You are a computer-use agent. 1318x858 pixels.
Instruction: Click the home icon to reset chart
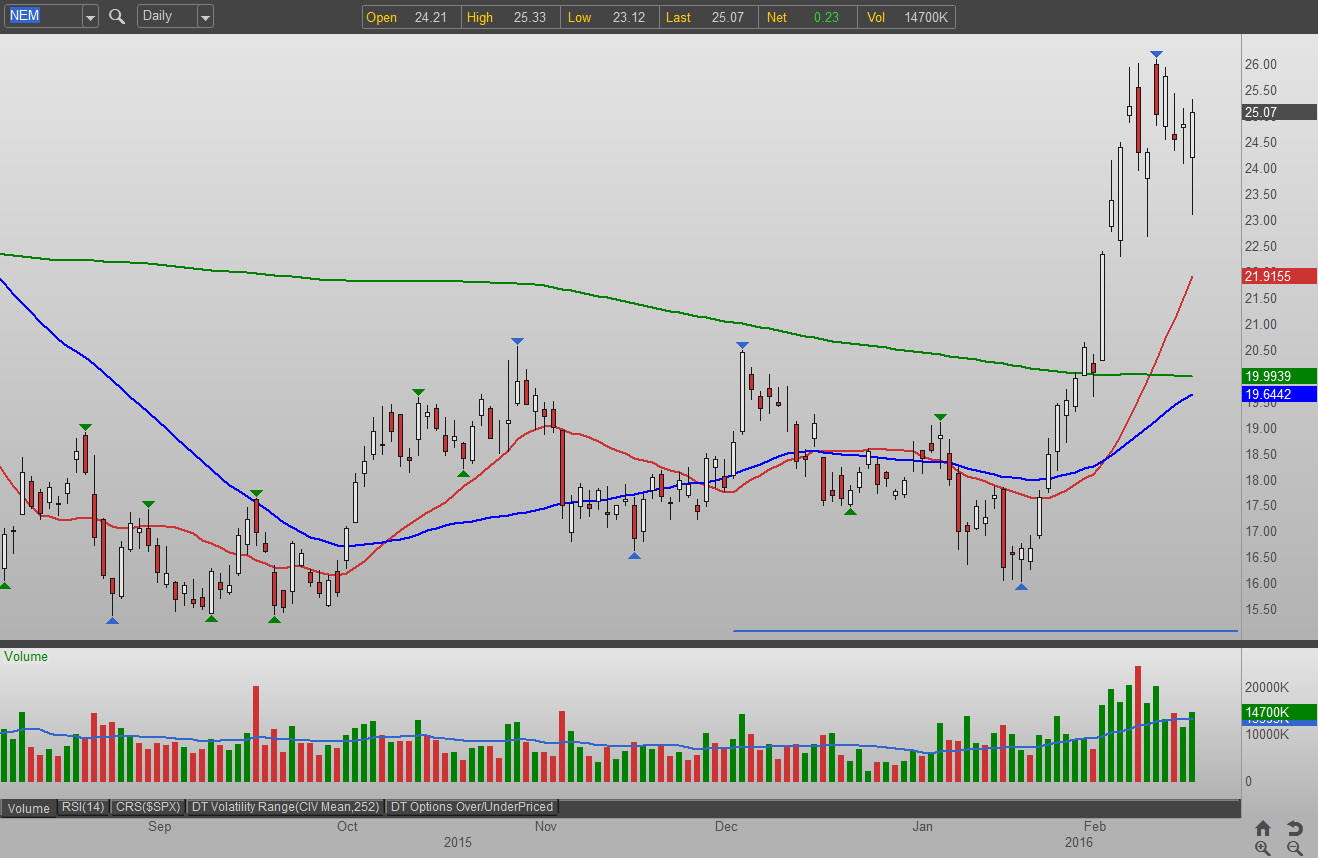[1263, 828]
